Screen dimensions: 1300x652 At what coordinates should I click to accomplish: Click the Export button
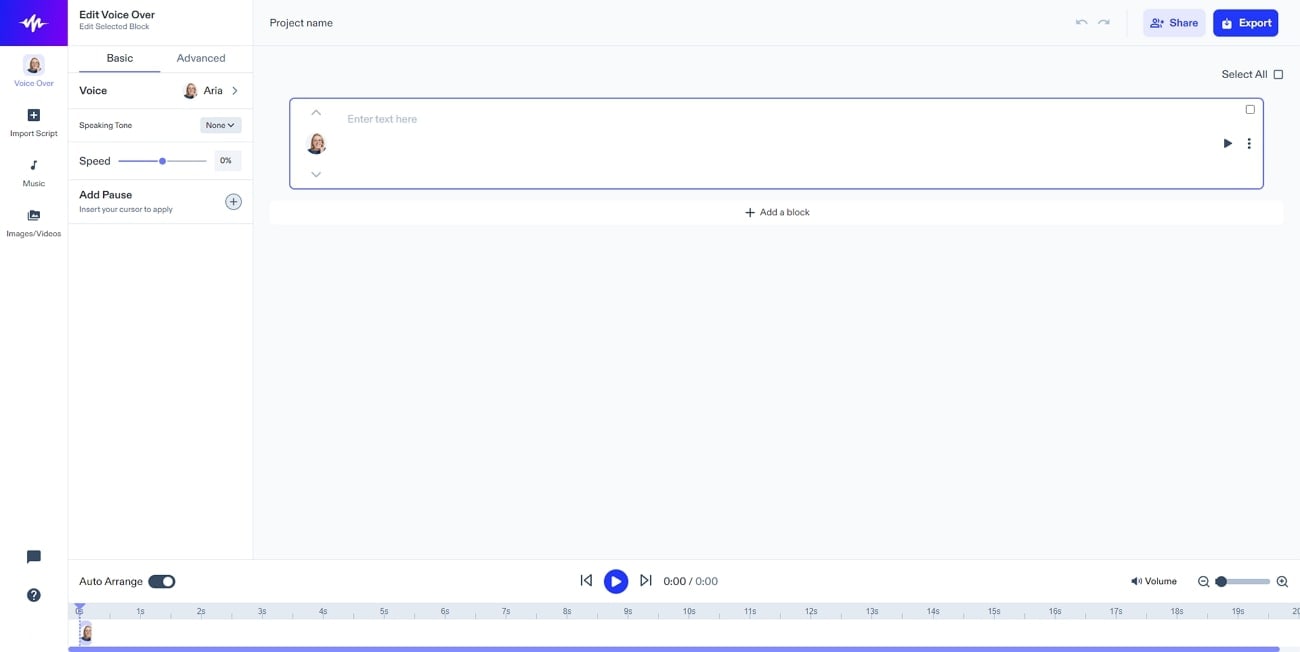click(1246, 23)
